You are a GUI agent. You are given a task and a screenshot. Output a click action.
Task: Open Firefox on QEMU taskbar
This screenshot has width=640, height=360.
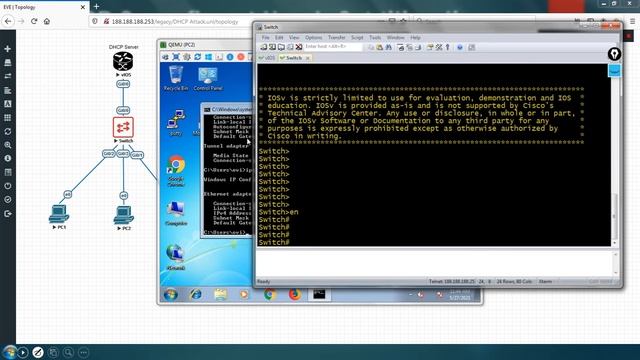click(294, 294)
